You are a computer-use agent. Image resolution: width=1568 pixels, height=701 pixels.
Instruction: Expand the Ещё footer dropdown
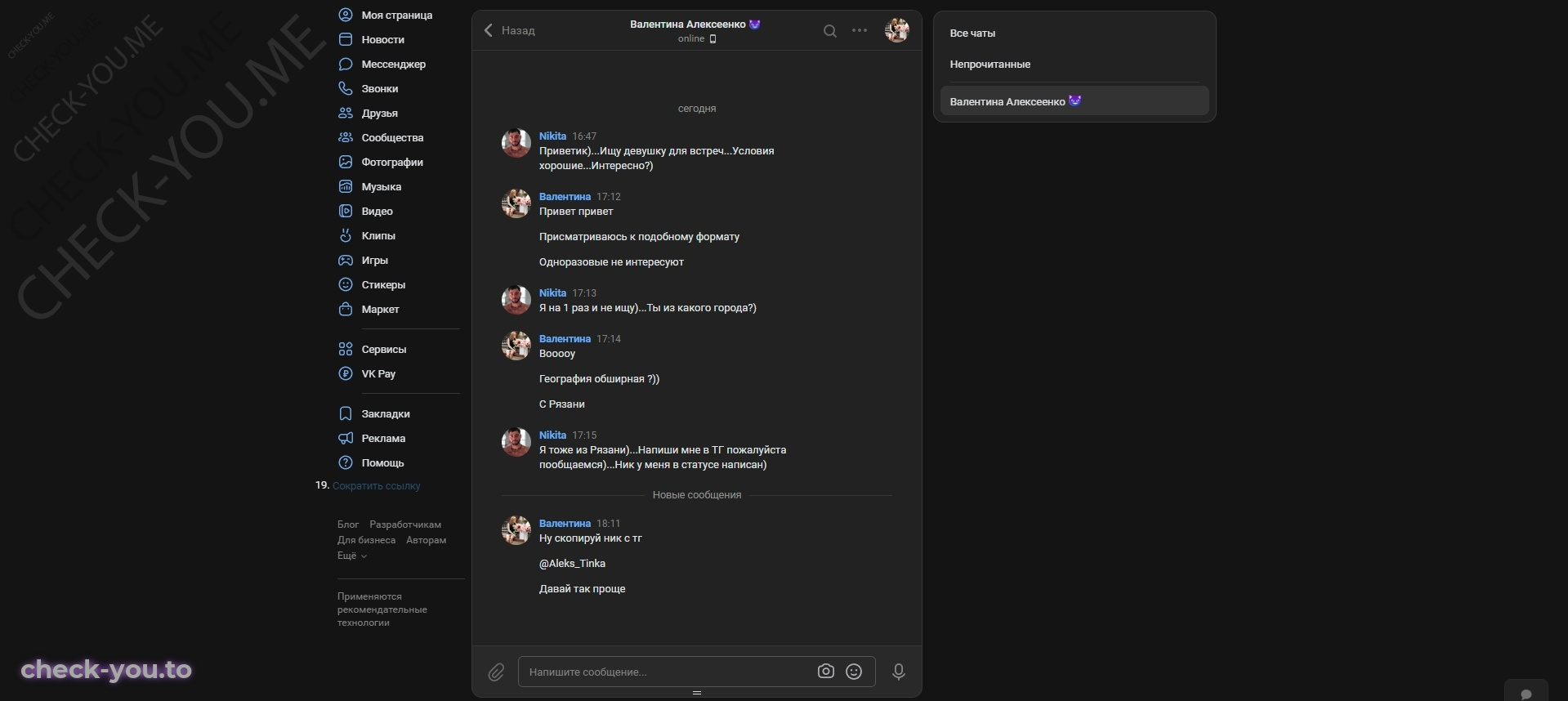point(352,556)
